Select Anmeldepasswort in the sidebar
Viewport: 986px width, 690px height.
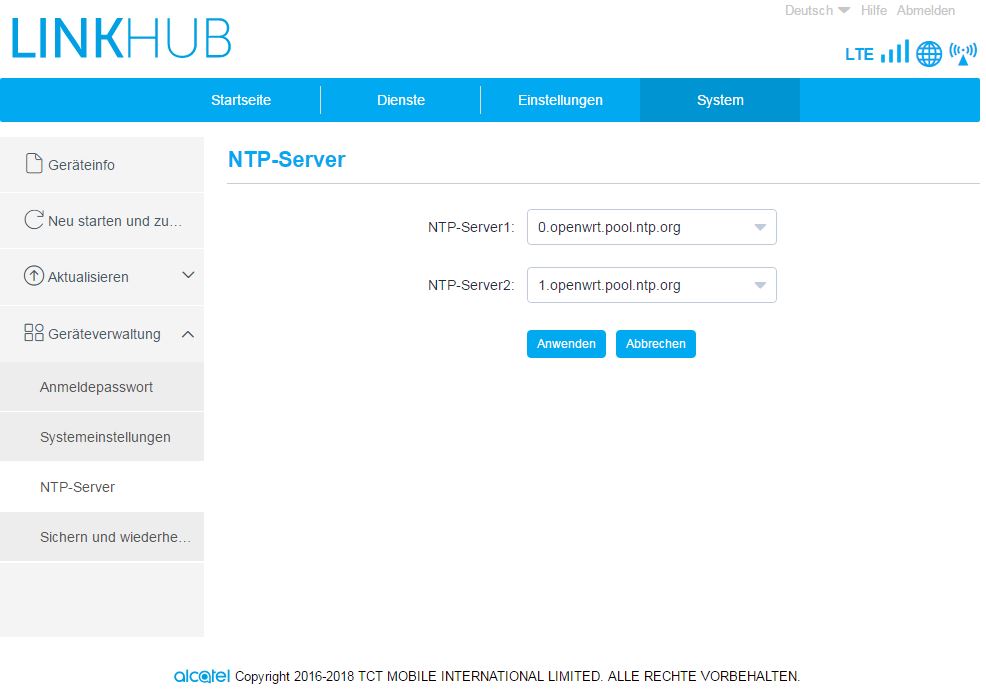(x=96, y=387)
